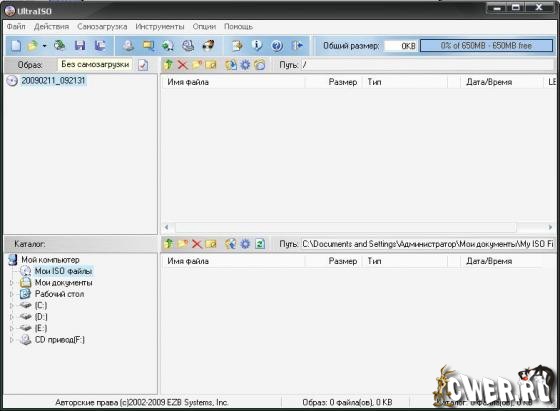560x411 pixels.
Task: Click the Без самозагрузки boot type label
Action: click(95, 65)
